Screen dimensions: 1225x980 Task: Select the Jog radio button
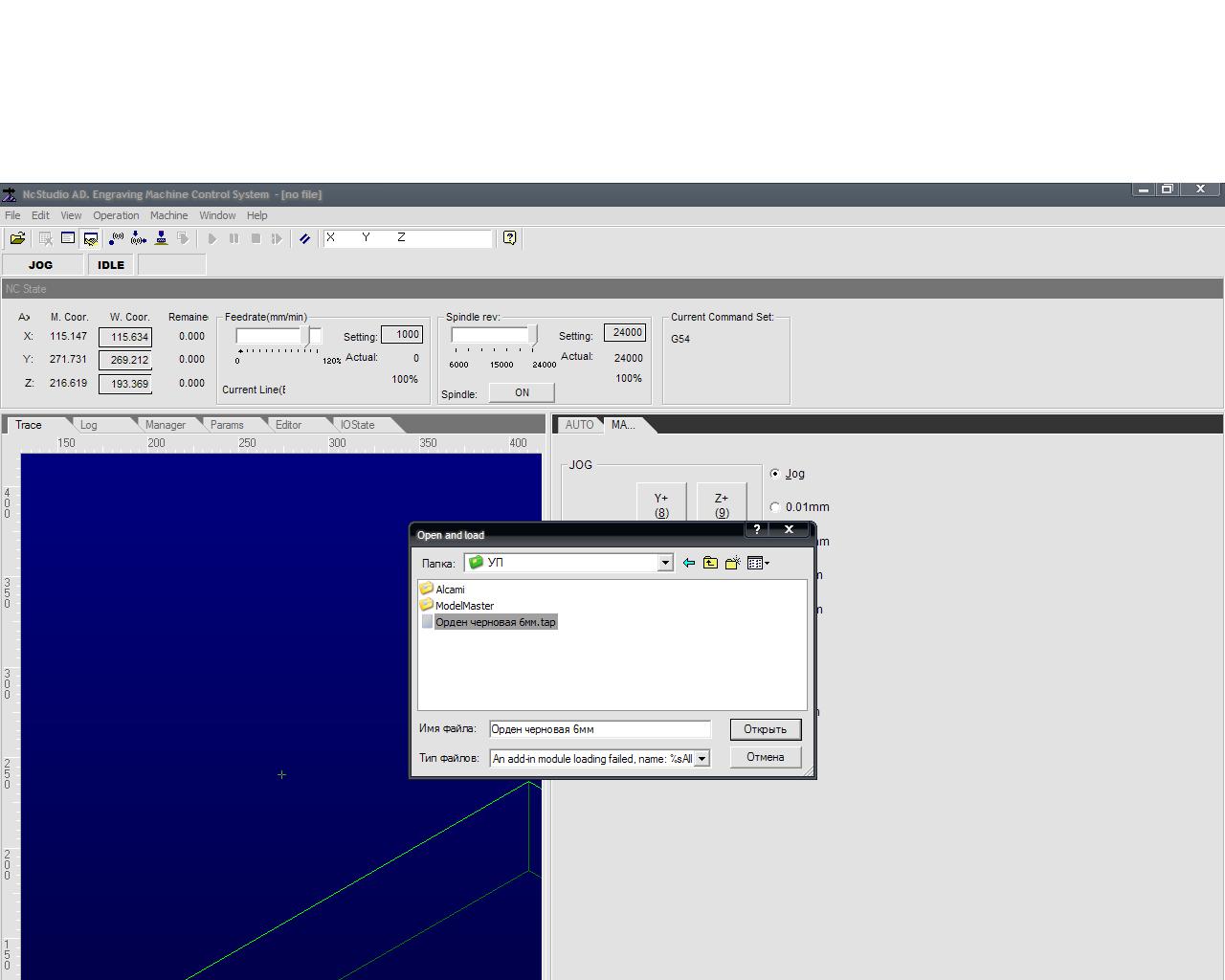coord(775,474)
